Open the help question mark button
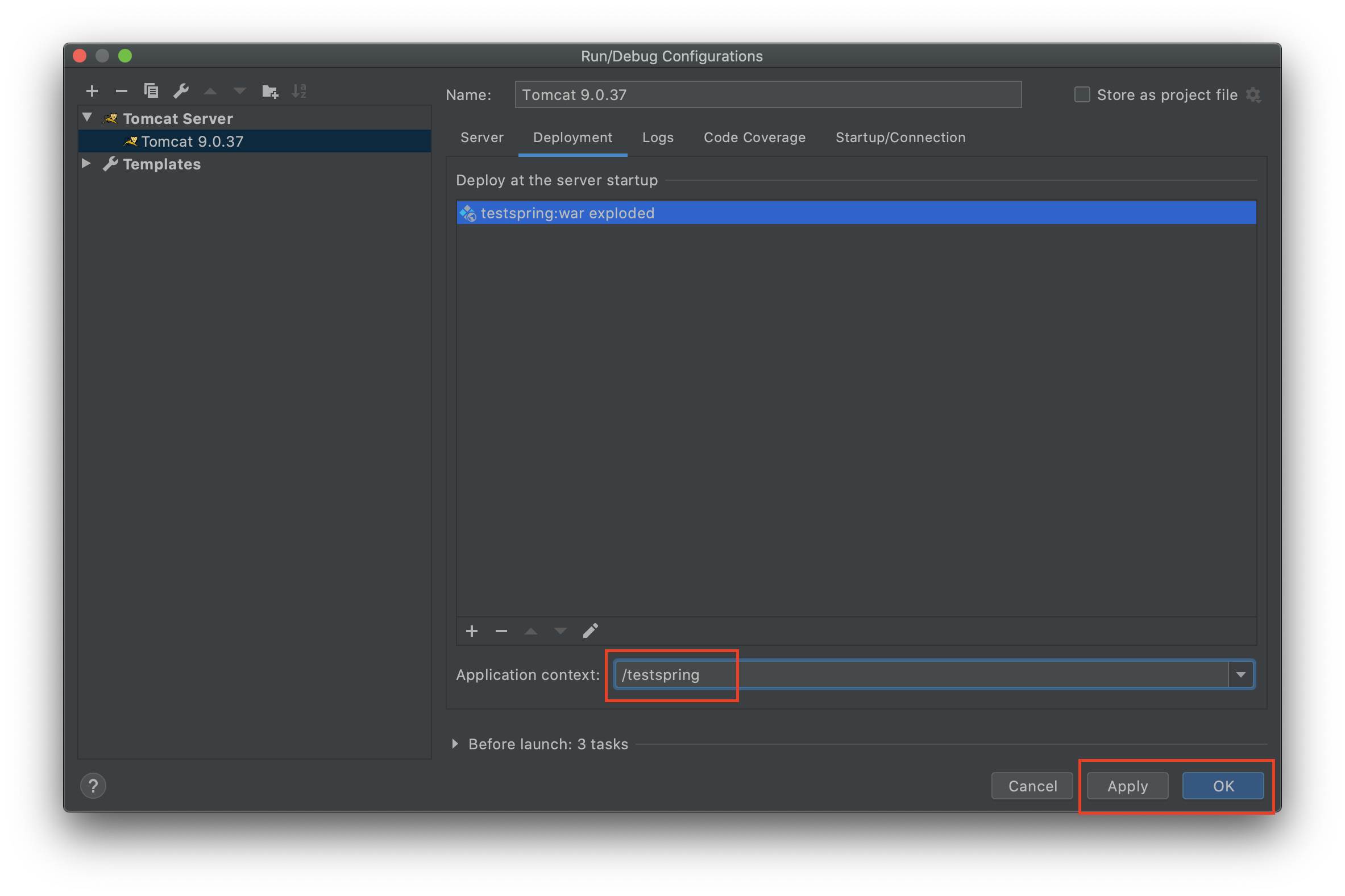This screenshot has height=896, width=1345. [x=93, y=786]
